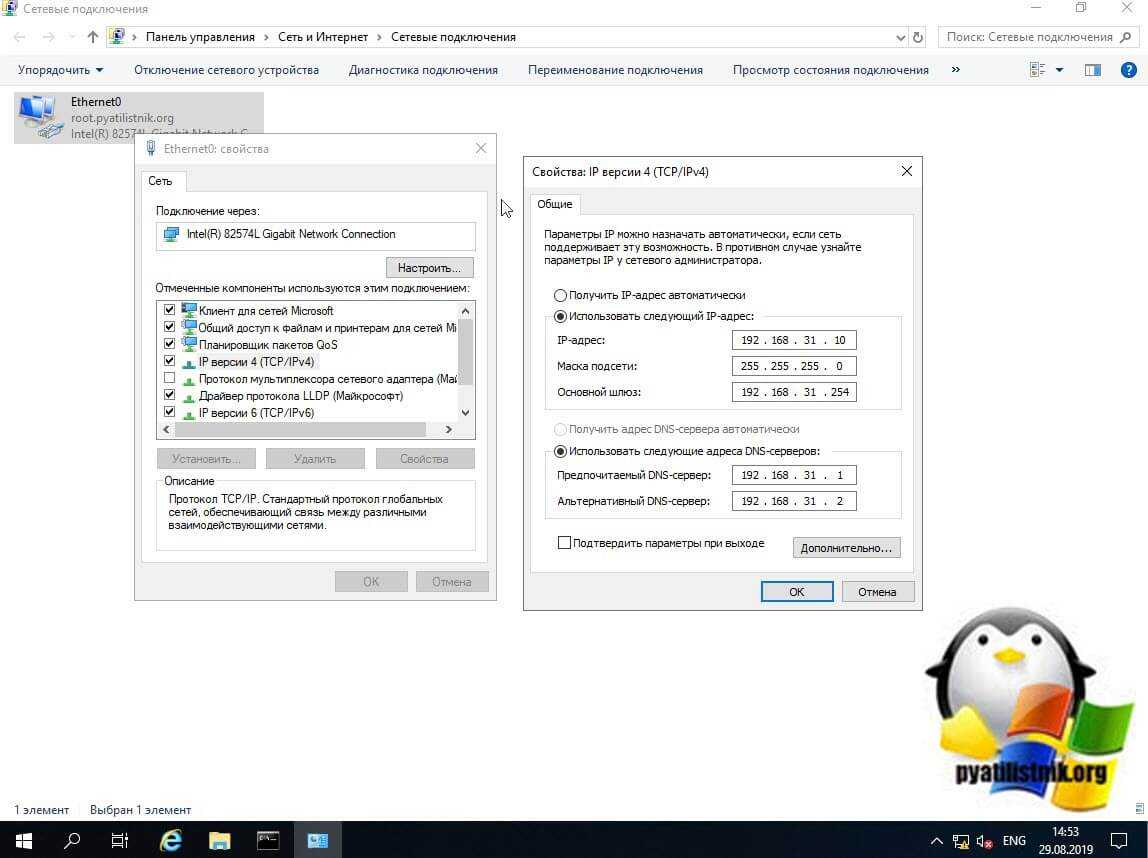Enable Протокол мультиплексора сетевого адаптера checkbox
1148x858 pixels.
pyautogui.click(x=169, y=379)
